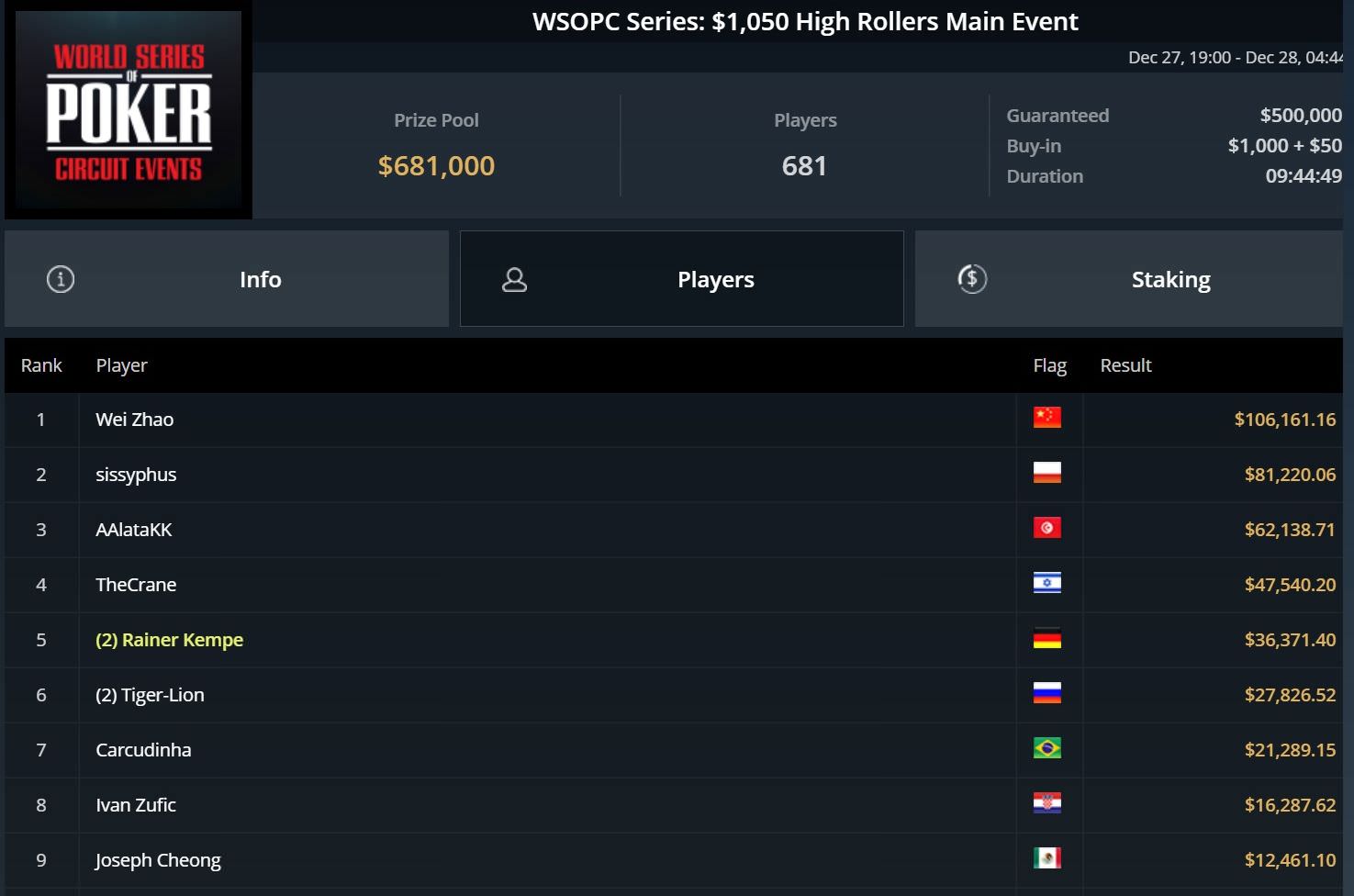Select the Players tab

[x=682, y=279]
